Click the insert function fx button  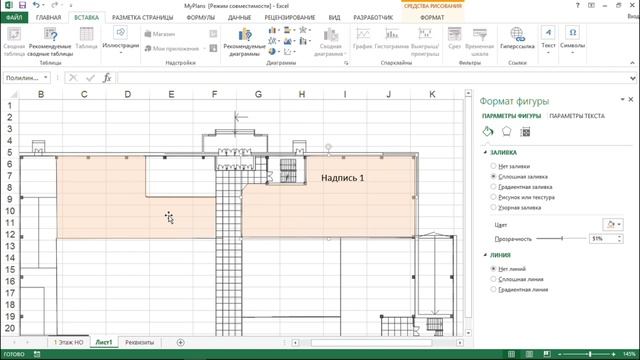[x=107, y=78]
